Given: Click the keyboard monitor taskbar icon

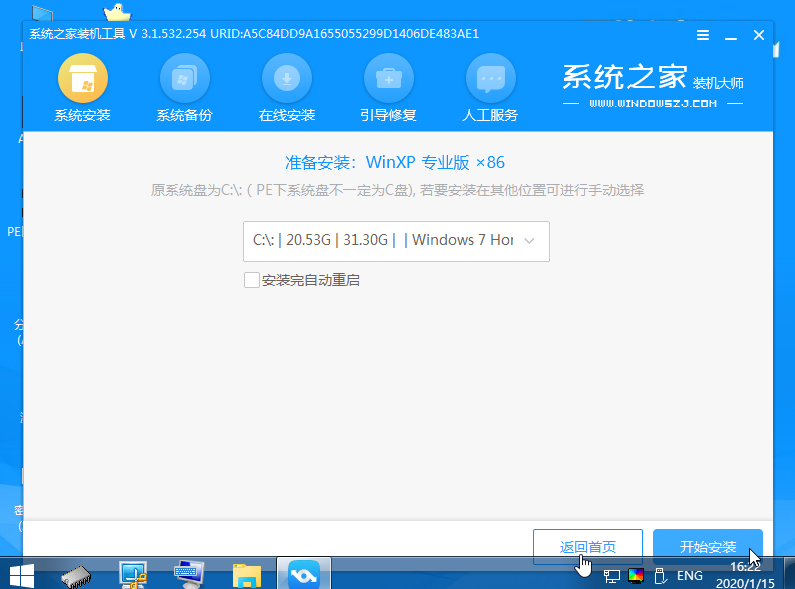Looking at the screenshot, I should click(189, 574).
